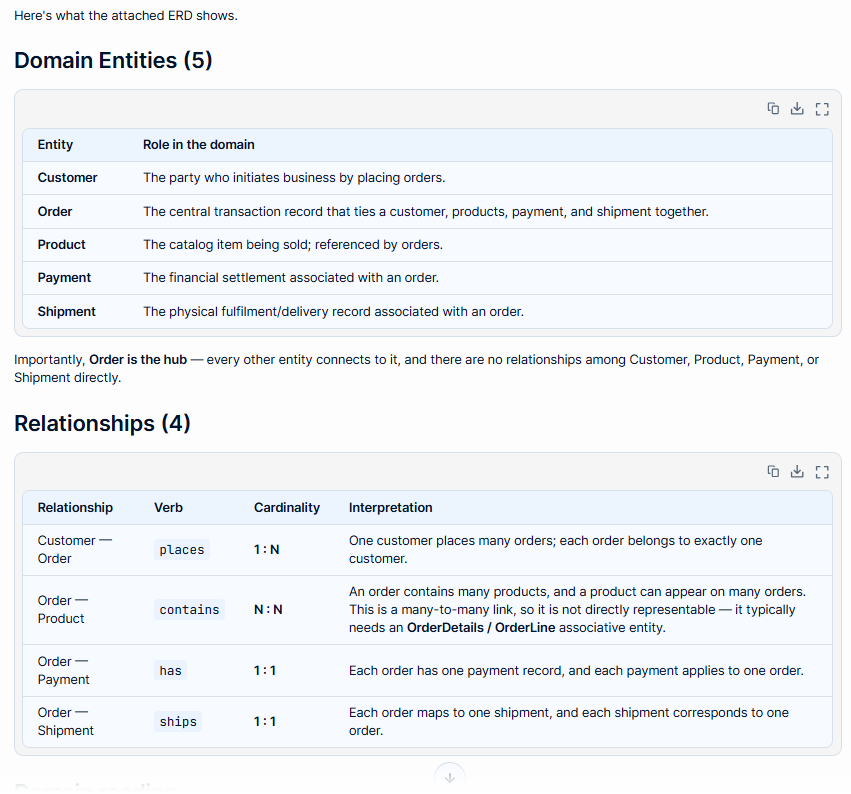Screen dimensions: 851x794
Task: Click the 'Domain Entities (5)' heading
Action: click(x=113, y=60)
